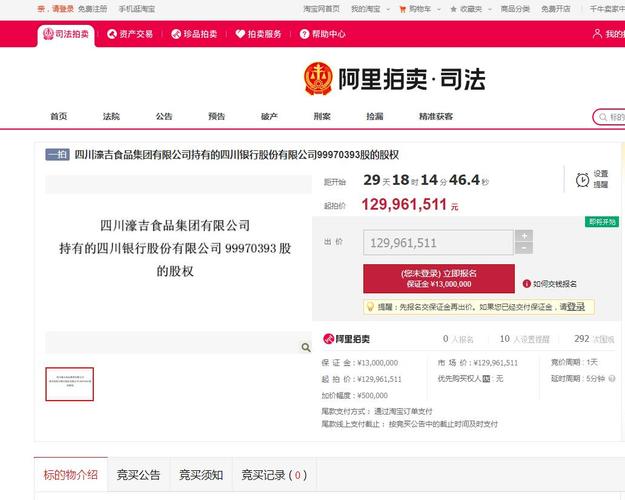The width and height of the screenshot is (625, 500).
Task: Open 帮助中心 help link
Action: coord(322,34)
